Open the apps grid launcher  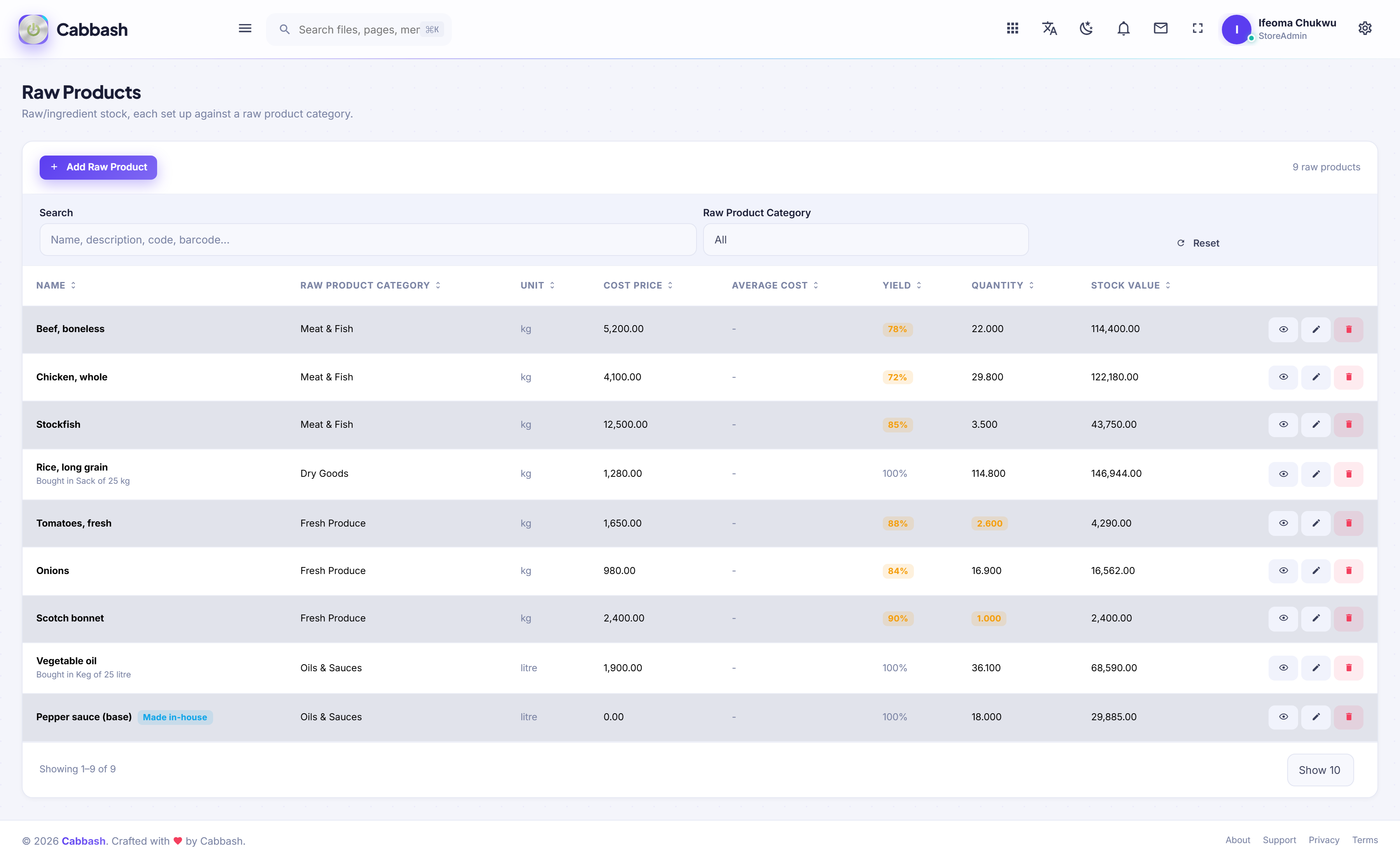click(1012, 28)
